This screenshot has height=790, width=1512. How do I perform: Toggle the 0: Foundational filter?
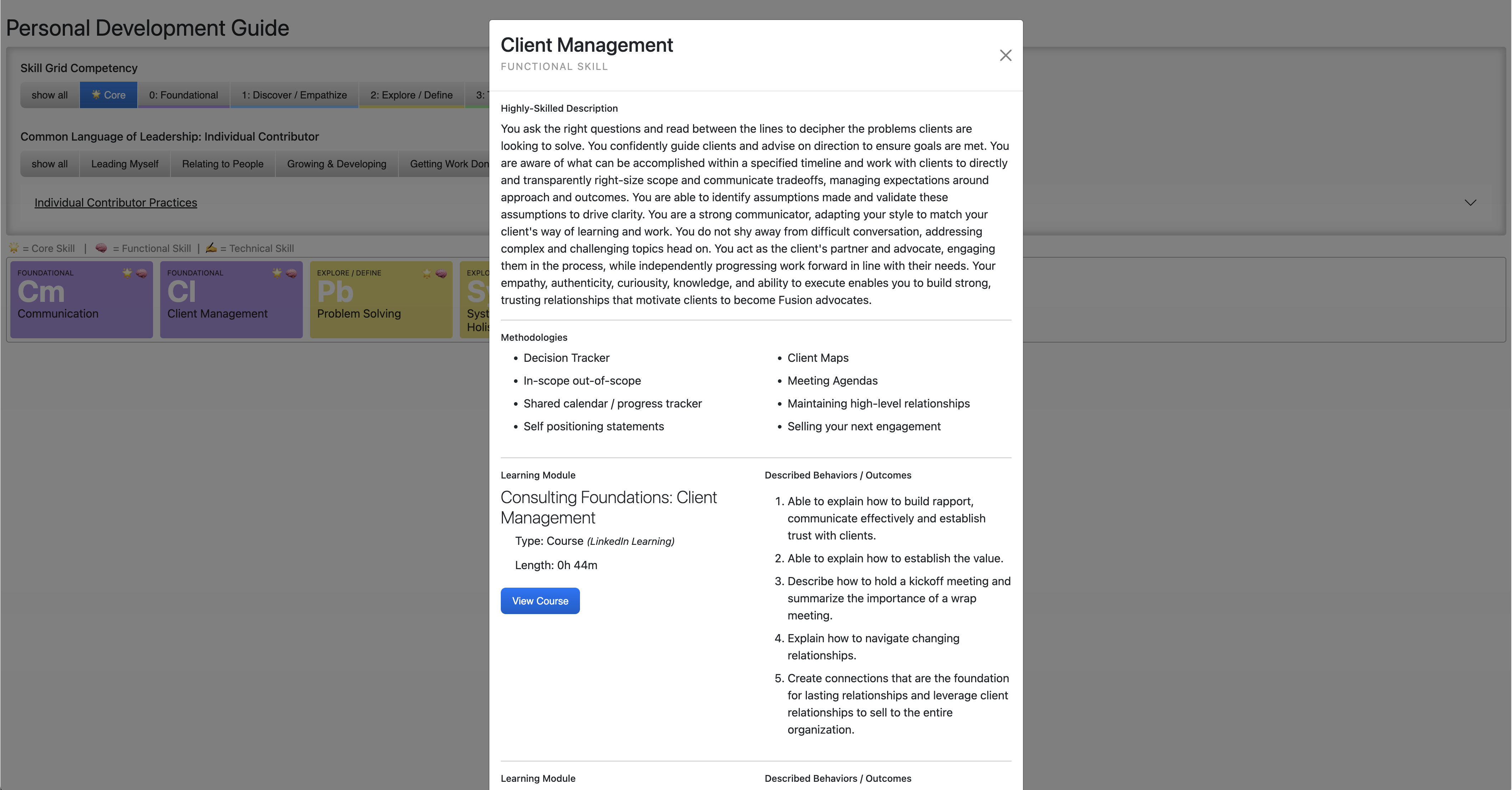pyautogui.click(x=183, y=95)
